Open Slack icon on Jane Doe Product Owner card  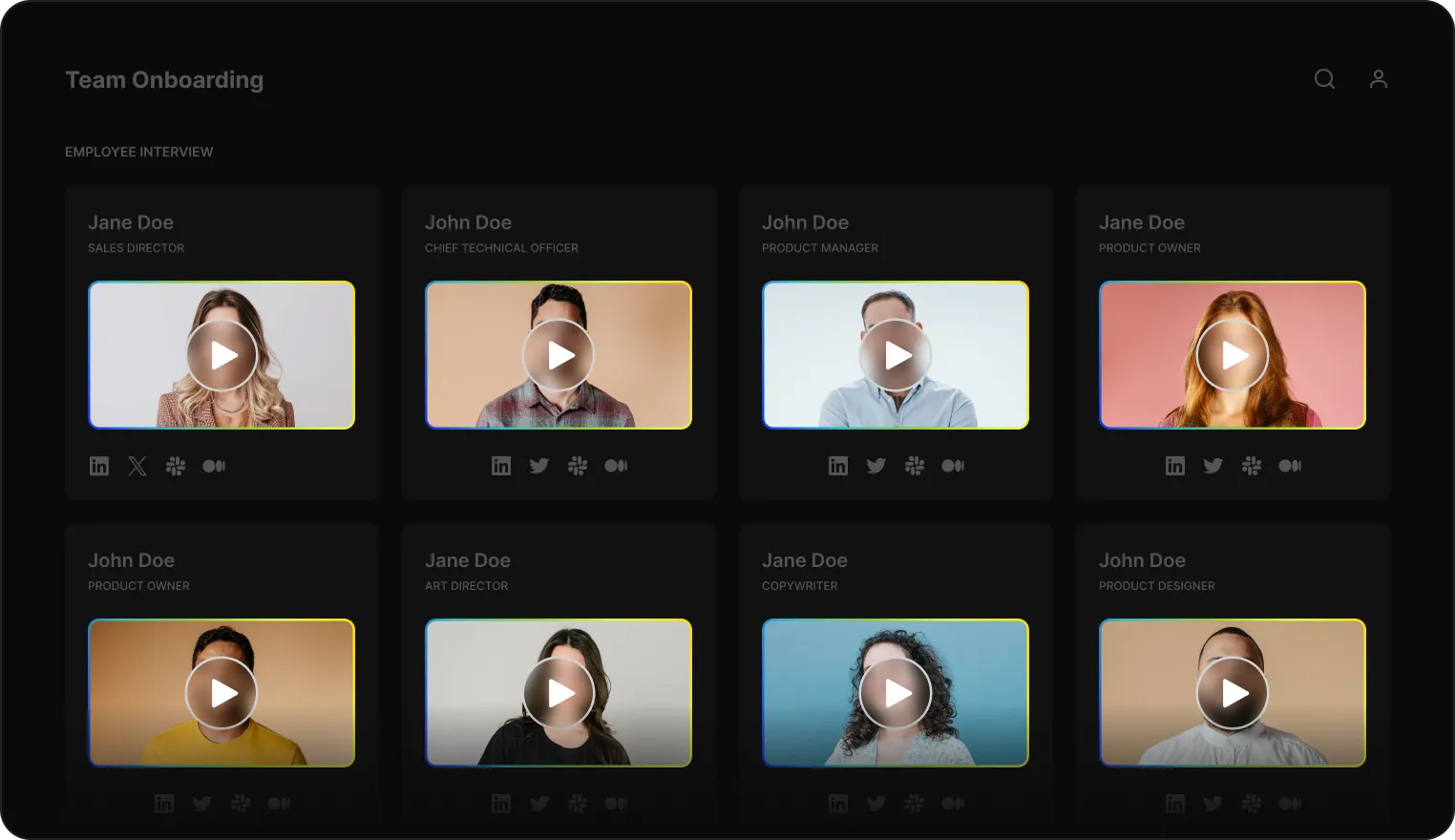pos(1252,466)
